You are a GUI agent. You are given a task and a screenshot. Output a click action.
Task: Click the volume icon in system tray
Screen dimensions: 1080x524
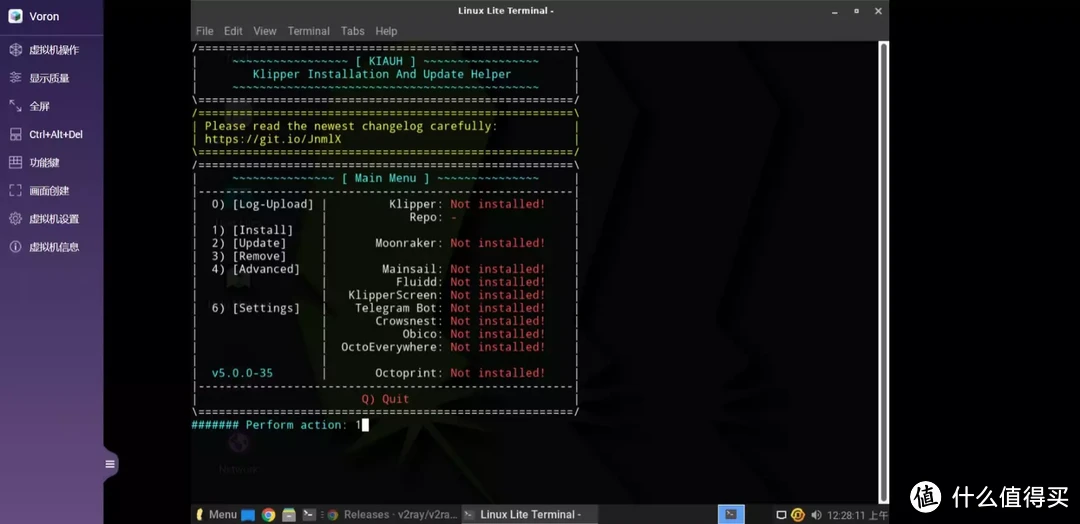[x=816, y=515]
